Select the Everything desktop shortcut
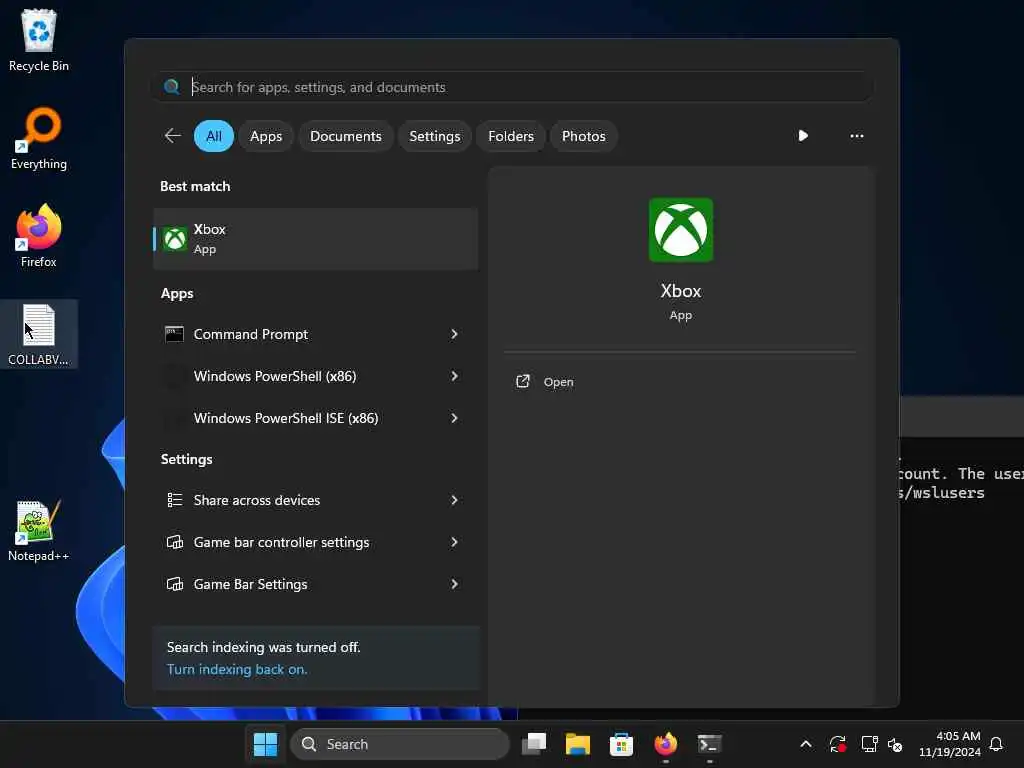Viewport: 1024px width, 768px height. tap(39, 138)
